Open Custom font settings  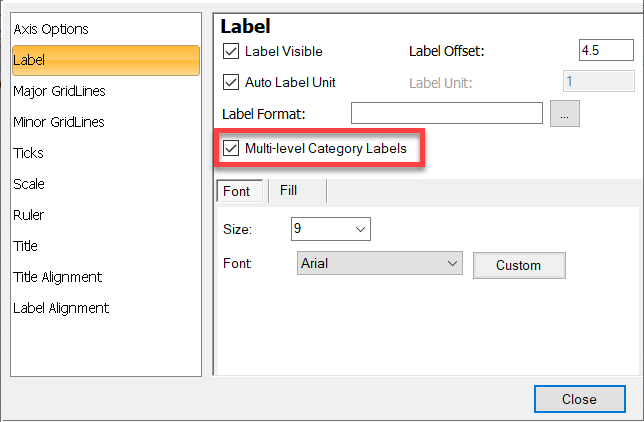click(519, 265)
